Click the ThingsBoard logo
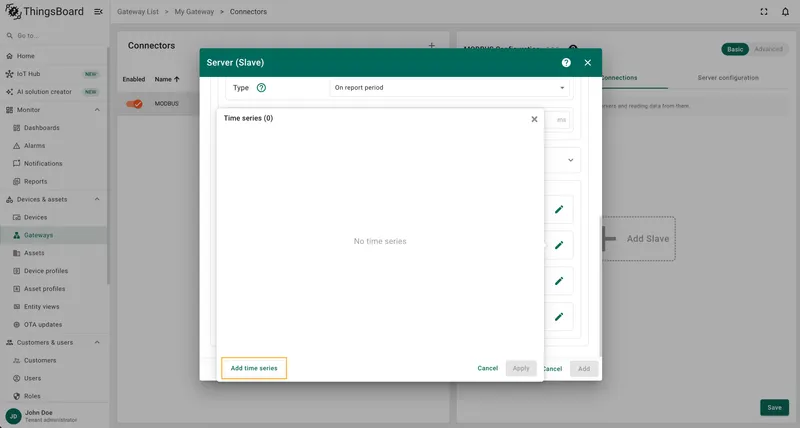Viewport: 800px width, 428px height. pyautogui.click(x=44, y=11)
